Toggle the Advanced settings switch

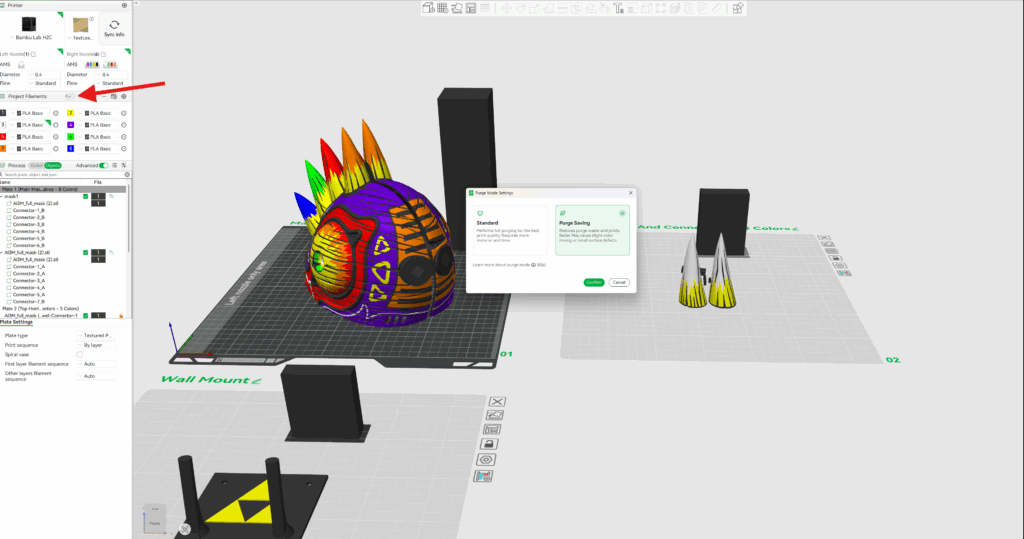pos(106,165)
